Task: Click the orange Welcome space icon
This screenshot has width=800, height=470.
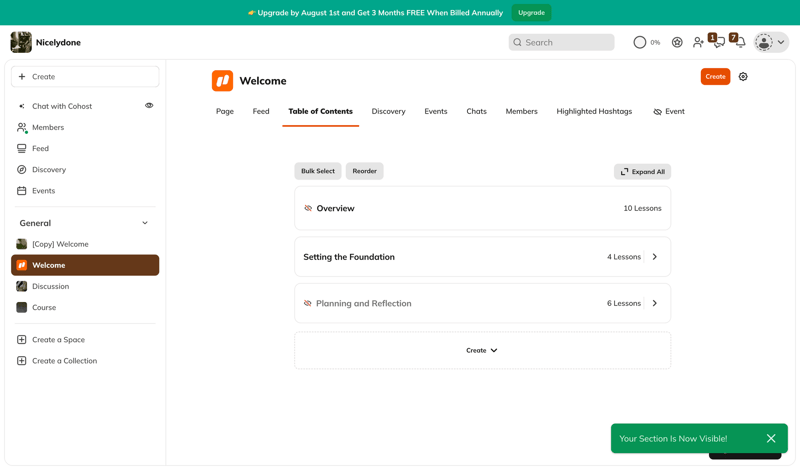Action: tap(222, 81)
